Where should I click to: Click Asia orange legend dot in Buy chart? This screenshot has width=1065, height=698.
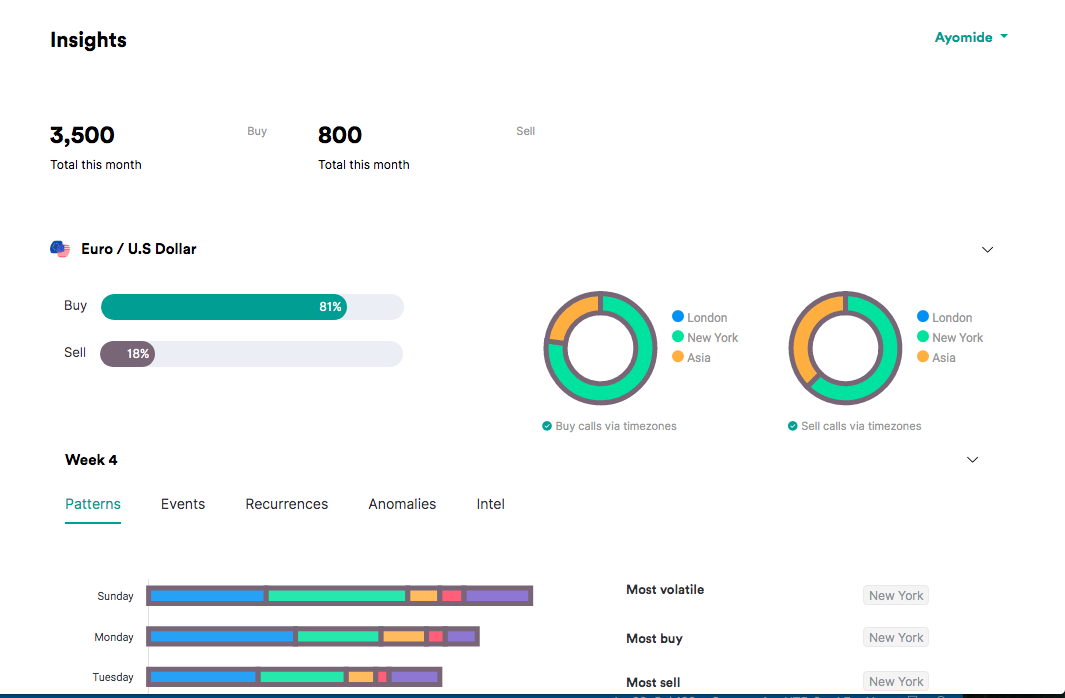[678, 356]
